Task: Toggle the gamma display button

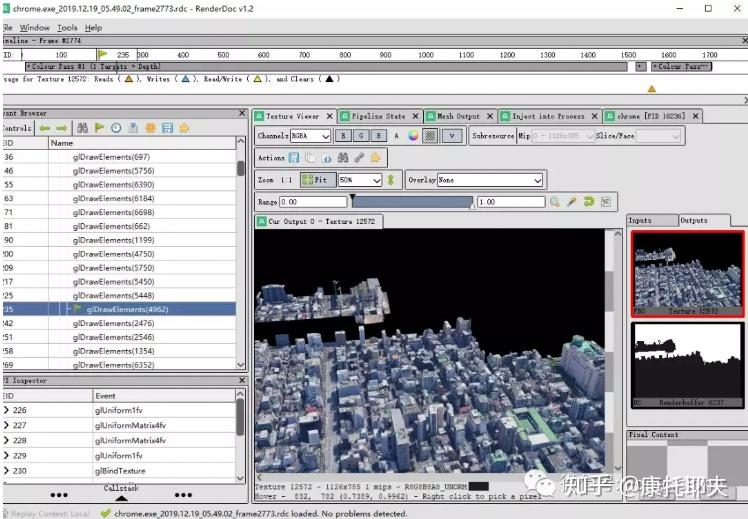Action: [x=452, y=136]
